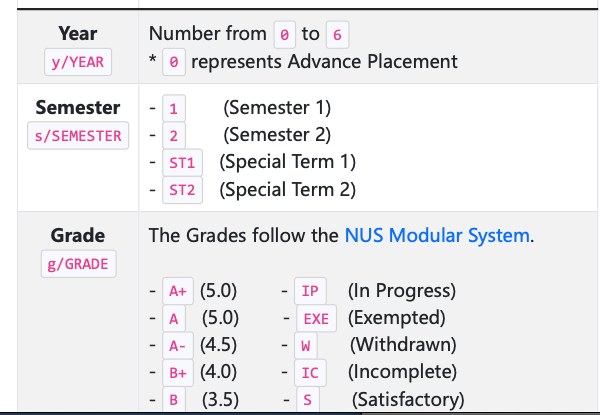Click the S grade code
Screen dimensions: 600x415
pos(308,400)
